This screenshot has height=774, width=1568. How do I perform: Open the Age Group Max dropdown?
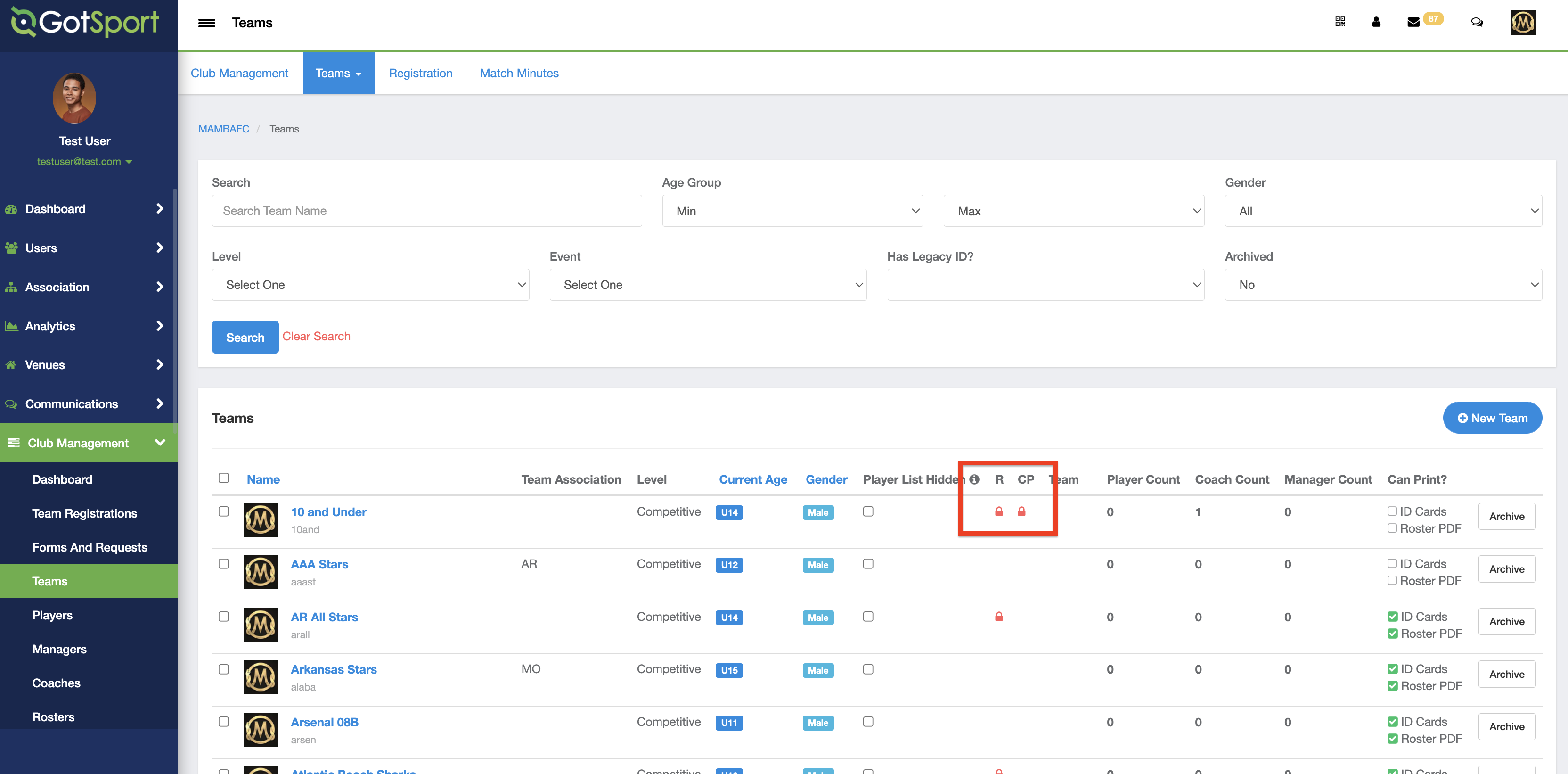pyautogui.click(x=1073, y=211)
